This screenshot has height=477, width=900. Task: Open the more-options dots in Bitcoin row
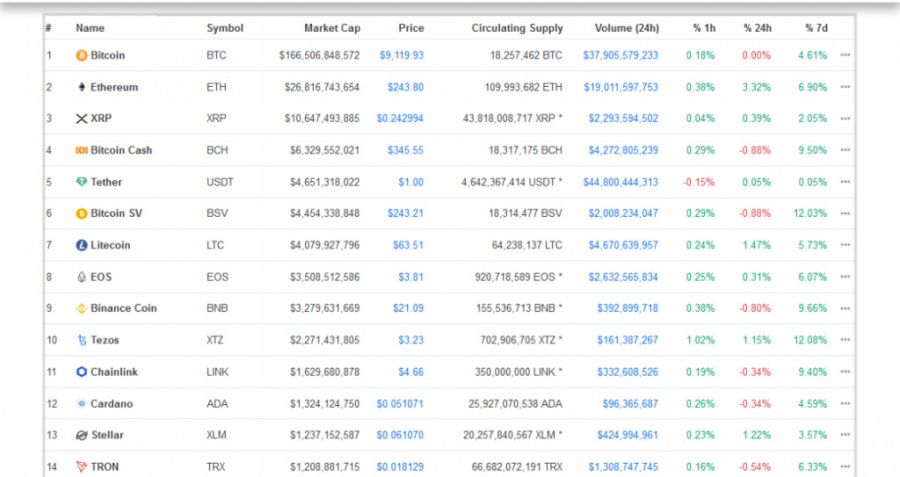coord(845,55)
